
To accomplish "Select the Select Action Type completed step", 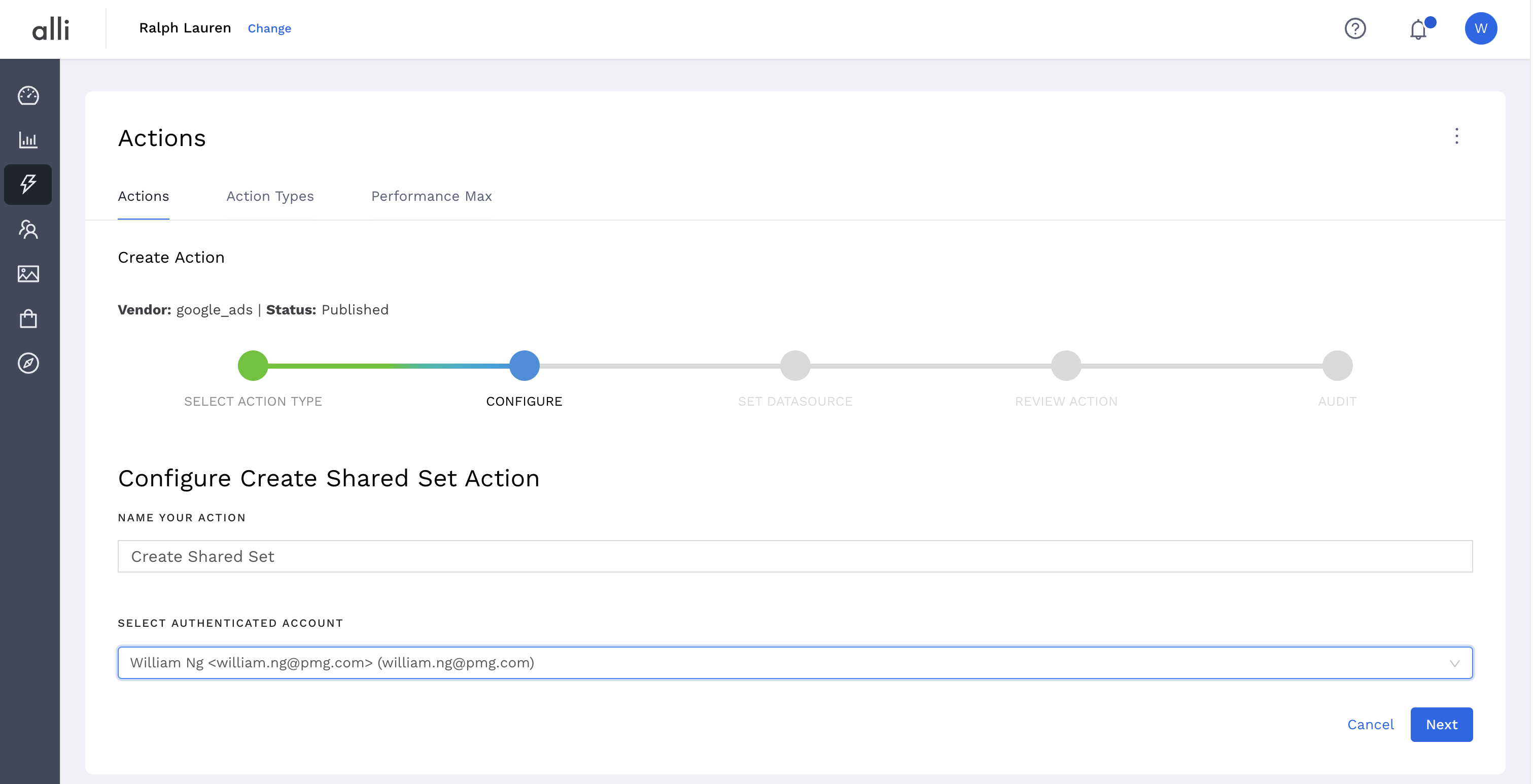I will click(253, 364).
